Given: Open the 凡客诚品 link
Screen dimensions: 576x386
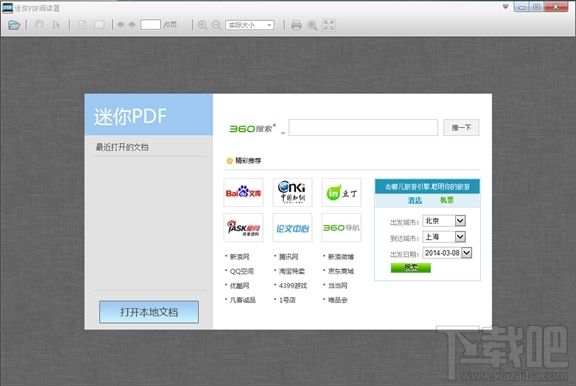Looking at the screenshot, I should coord(243,300).
